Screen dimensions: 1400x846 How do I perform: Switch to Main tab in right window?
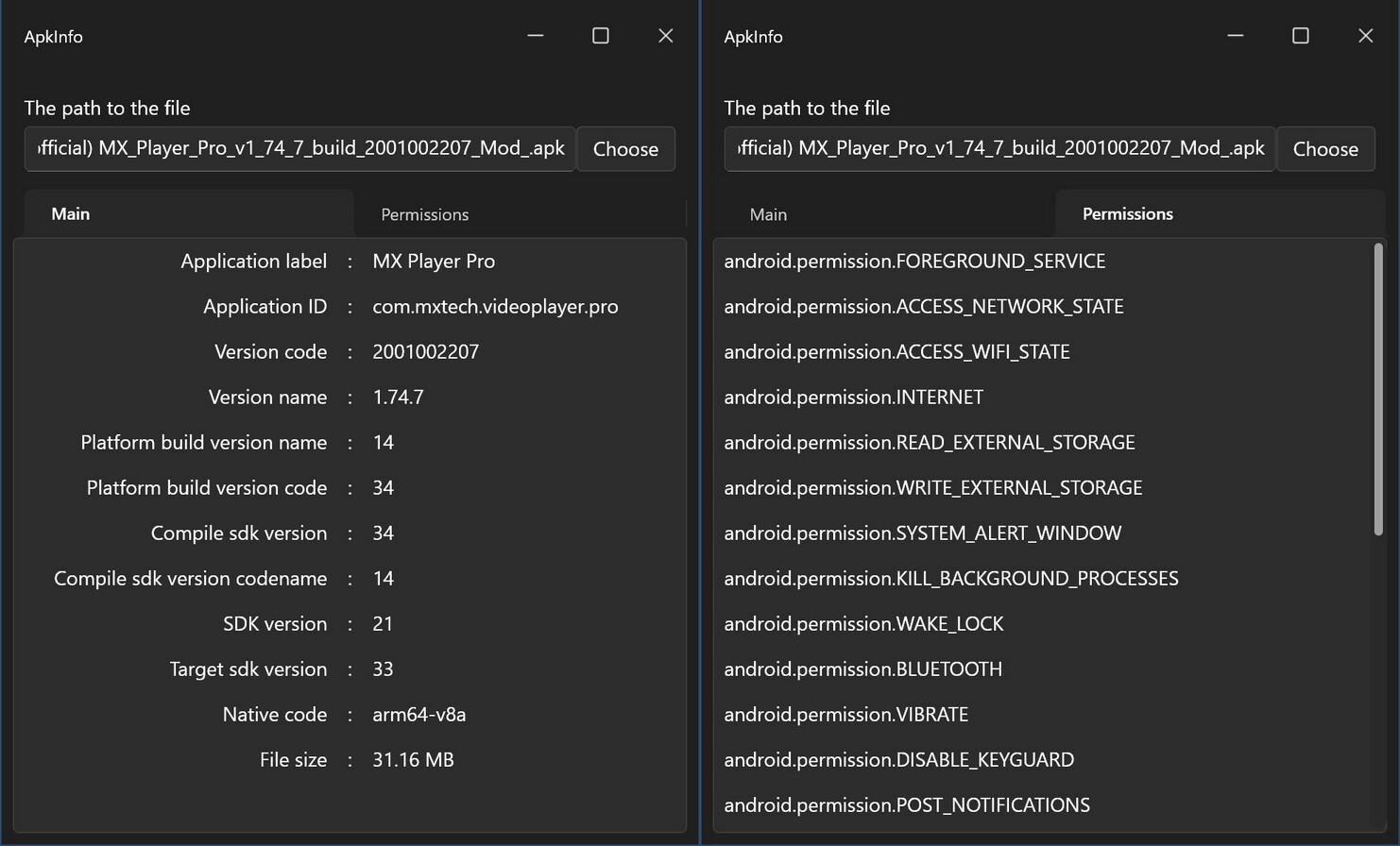[x=888, y=214]
